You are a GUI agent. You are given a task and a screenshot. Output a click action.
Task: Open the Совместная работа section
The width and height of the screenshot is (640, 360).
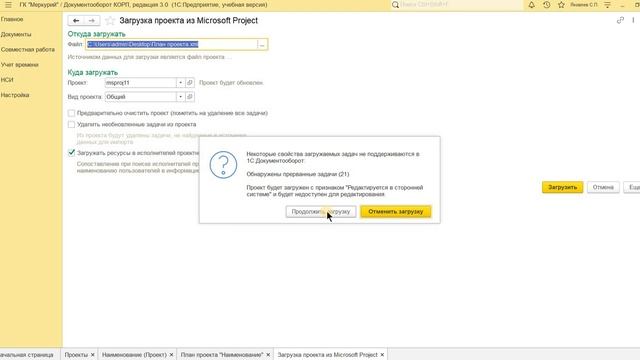28,49
